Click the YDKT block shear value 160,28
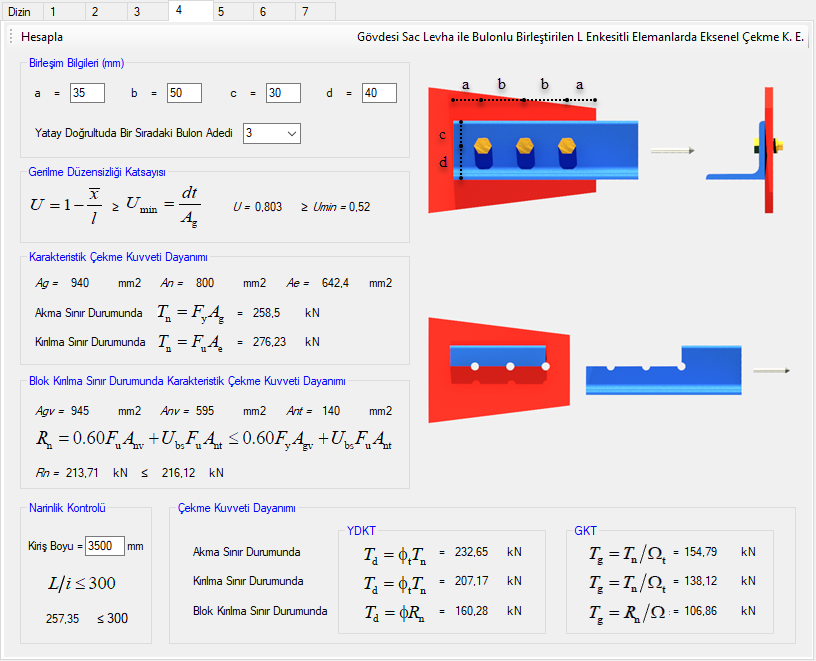Viewport: 816px width, 661px height. (471, 611)
